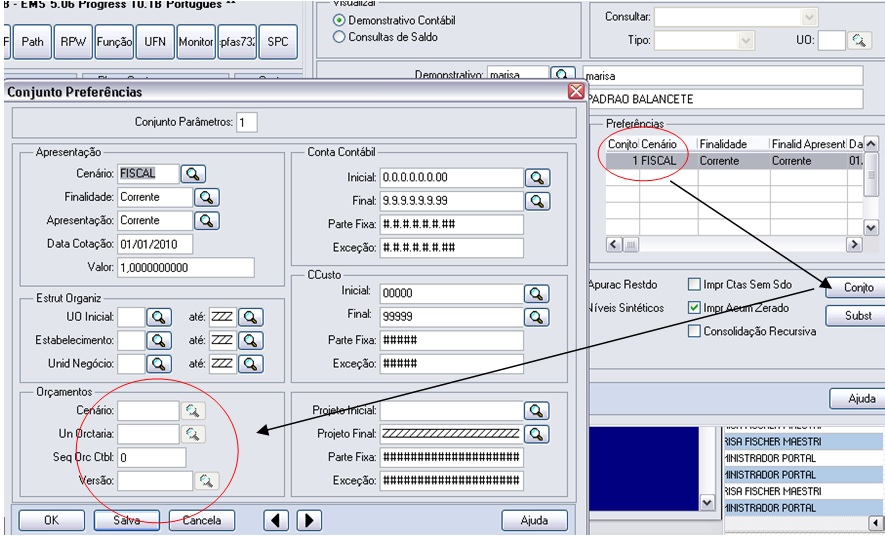Open lookup for Conta Contábil Inicial
The image size is (885, 537).
(x=537, y=177)
